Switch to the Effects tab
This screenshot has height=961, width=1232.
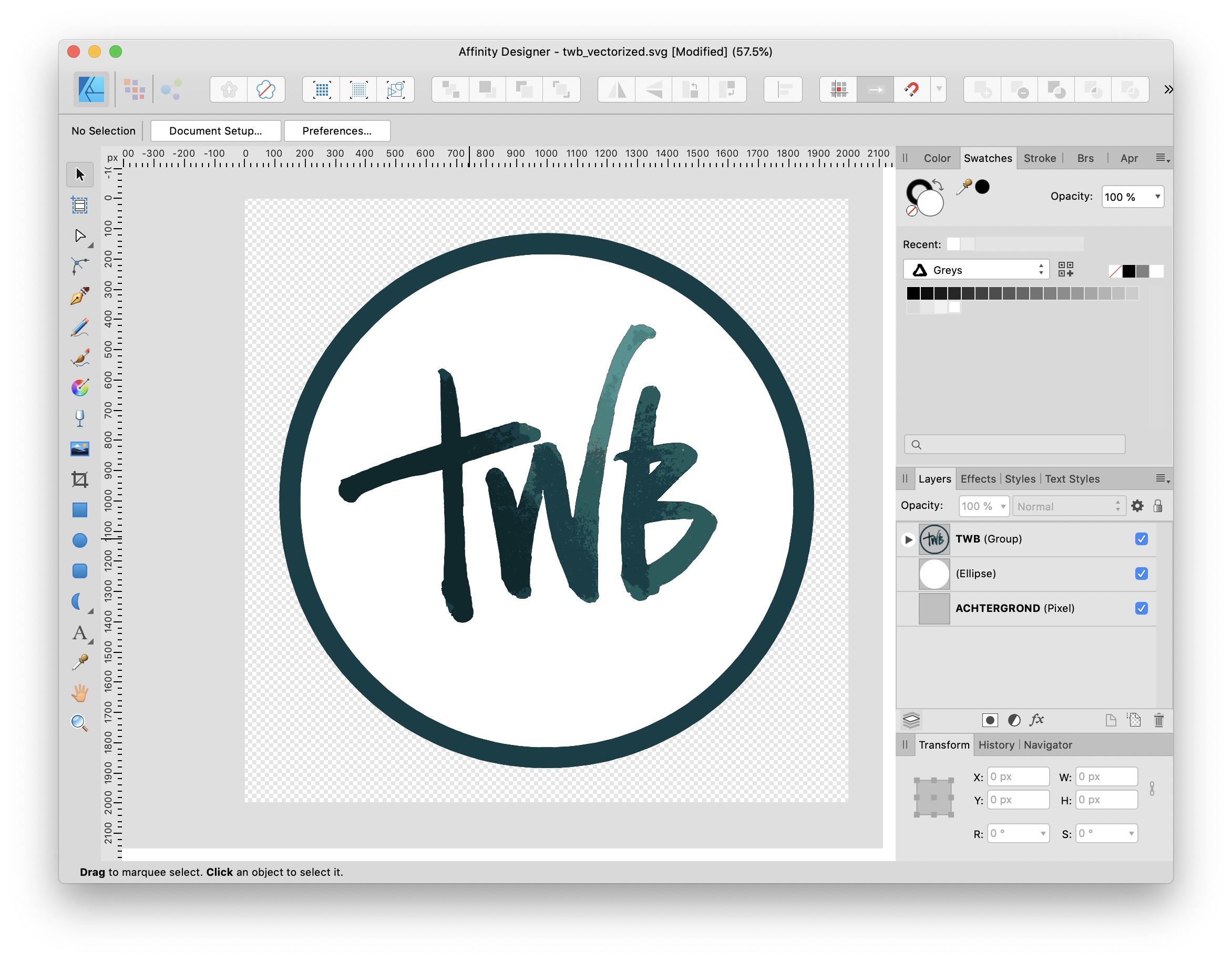coord(978,479)
